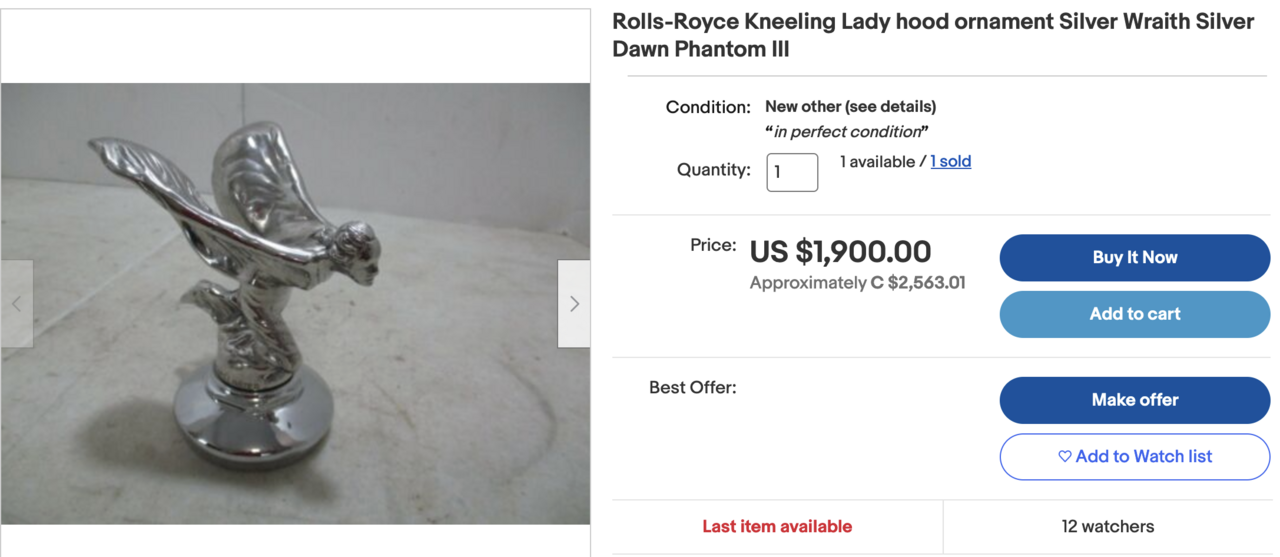Click the "Best Offer:" label
Image resolution: width=1280 pixels, height=557 pixels.
(692, 387)
